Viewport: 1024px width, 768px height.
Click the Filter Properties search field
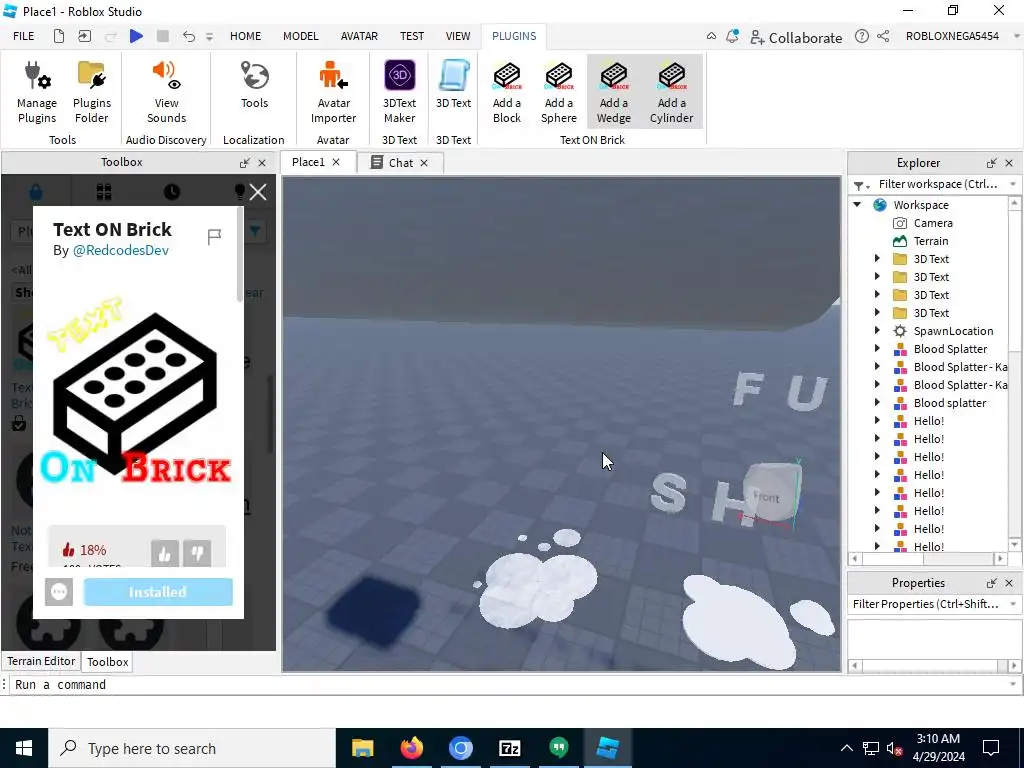926,604
